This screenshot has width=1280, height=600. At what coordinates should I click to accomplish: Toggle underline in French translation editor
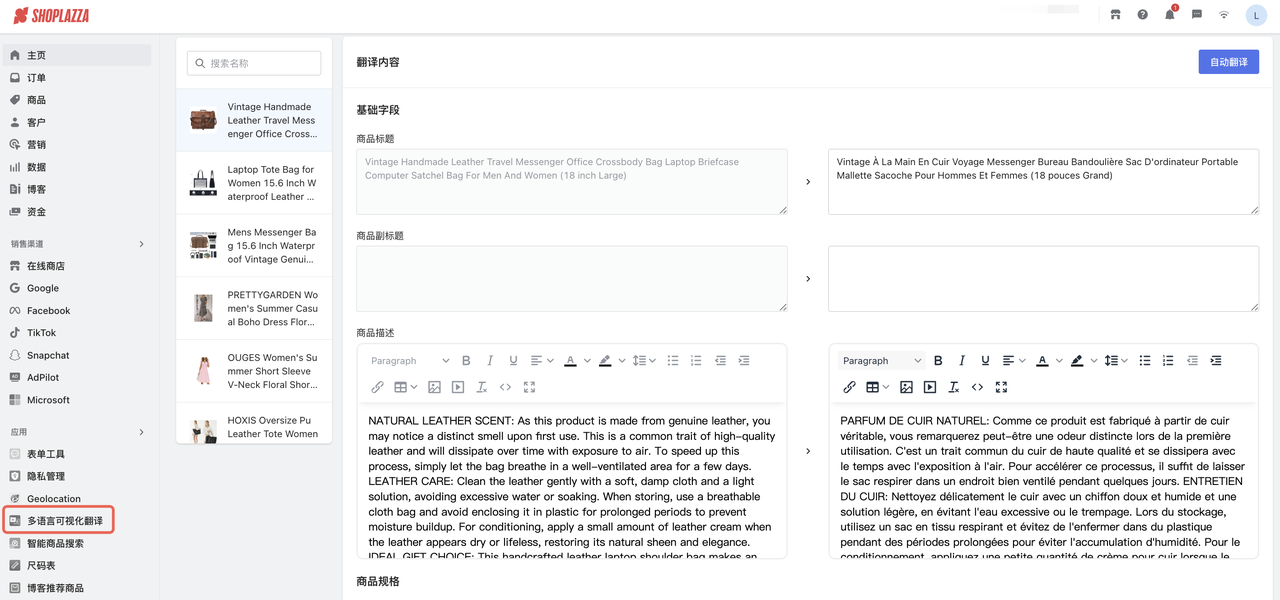985,361
